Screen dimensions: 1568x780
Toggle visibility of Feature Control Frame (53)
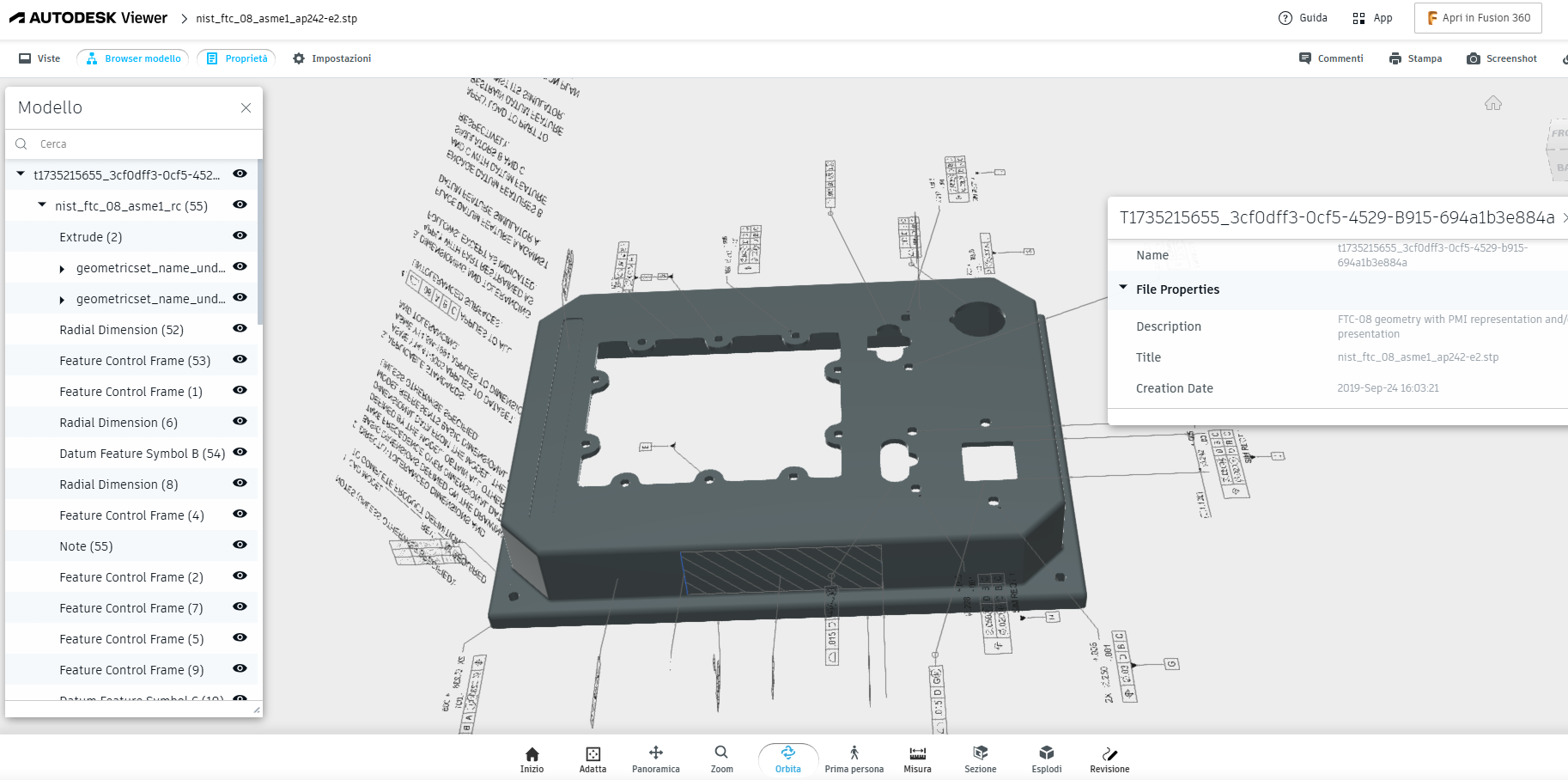(x=240, y=359)
